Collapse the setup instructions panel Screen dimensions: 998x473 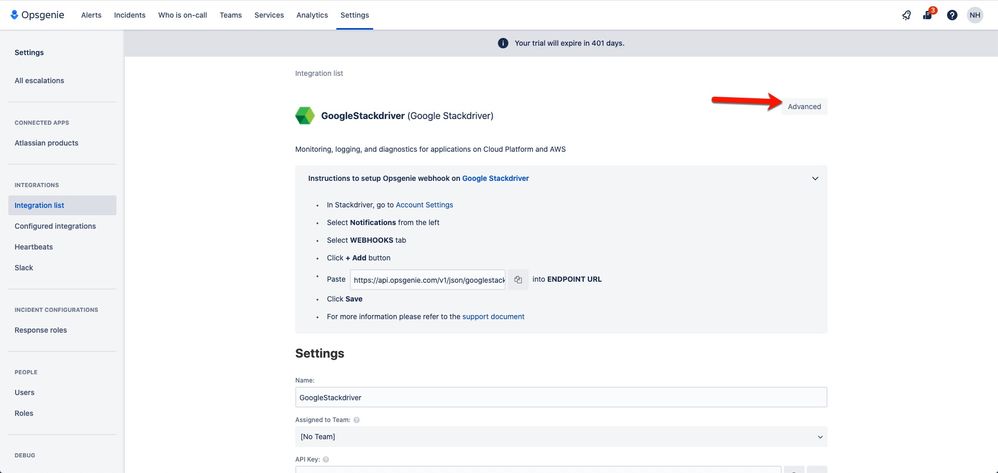click(x=815, y=179)
